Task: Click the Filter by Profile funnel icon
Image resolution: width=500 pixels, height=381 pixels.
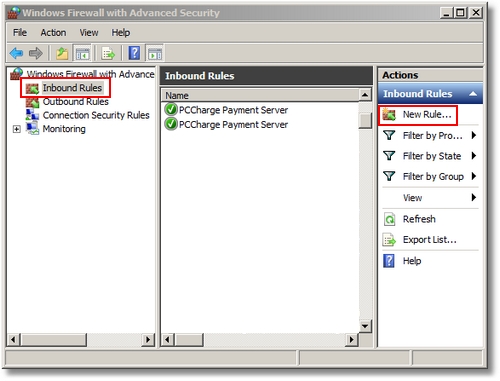Action: point(389,135)
